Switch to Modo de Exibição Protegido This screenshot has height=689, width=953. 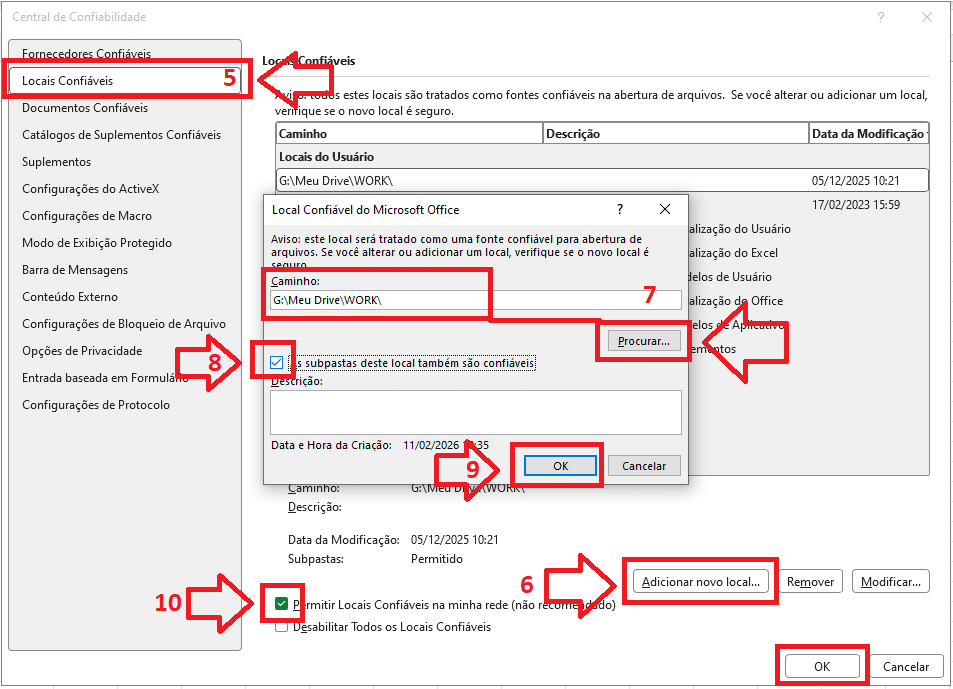point(95,242)
